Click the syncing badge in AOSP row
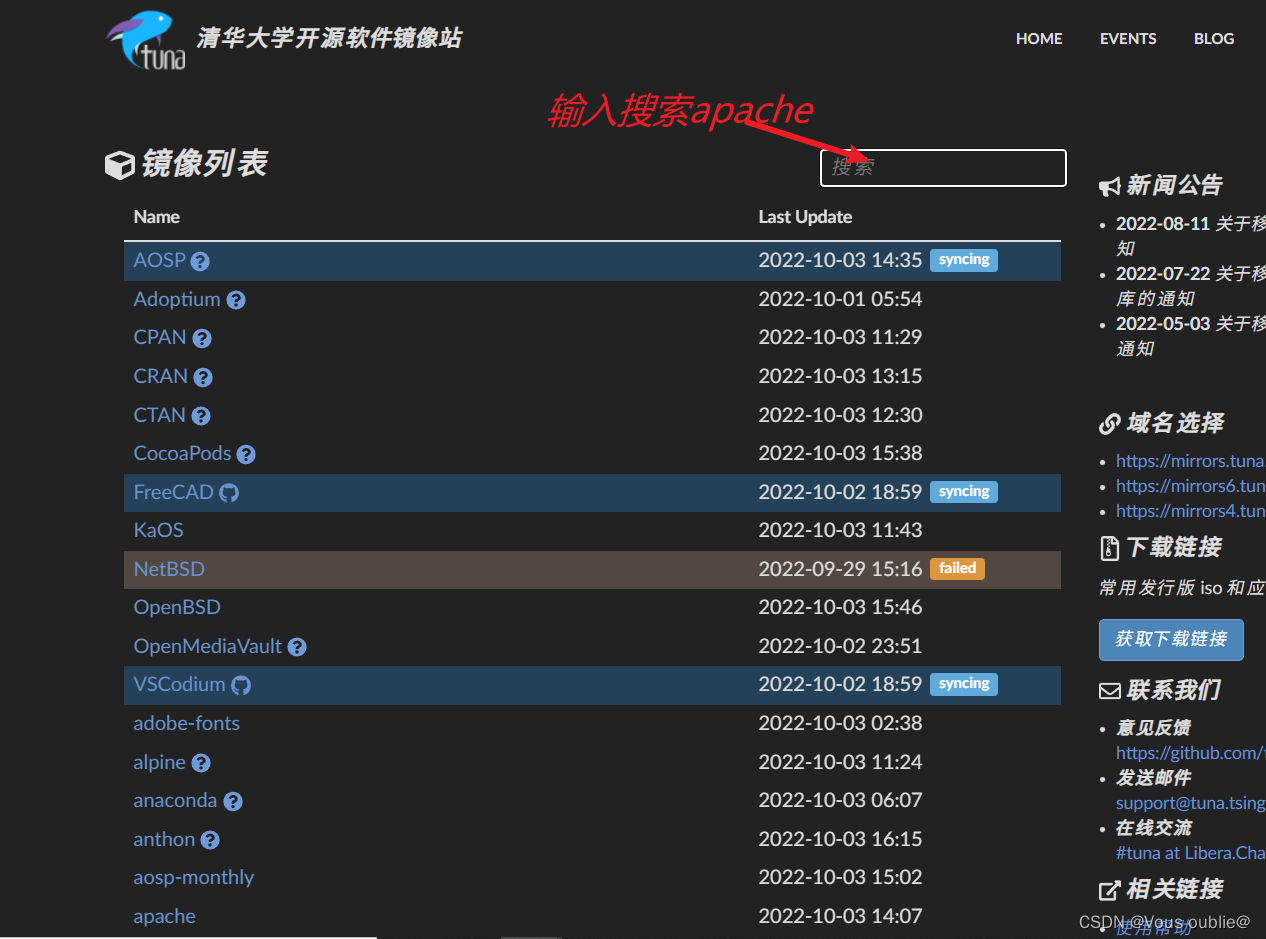This screenshot has width=1266, height=939. [964, 260]
